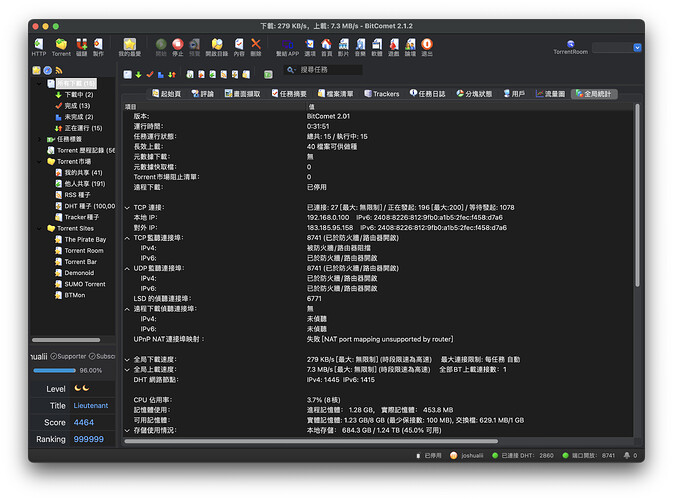This screenshot has width=673, height=500.
Task: Filter by red checkmark completed icon
Action: pyautogui.click(x=150, y=75)
